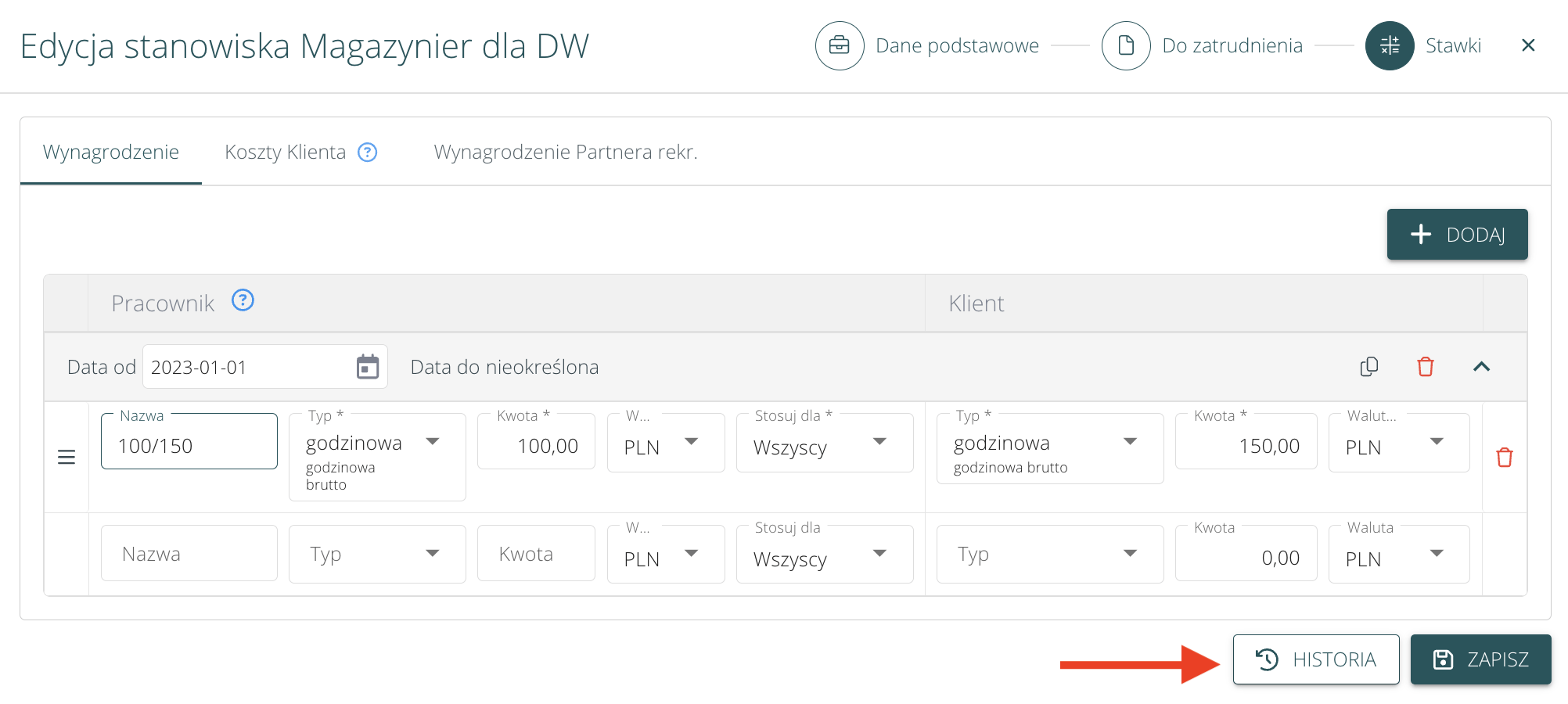The width and height of the screenshot is (1568, 704).
Task: Open the calendar picker for Data od
Action: tap(367, 367)
